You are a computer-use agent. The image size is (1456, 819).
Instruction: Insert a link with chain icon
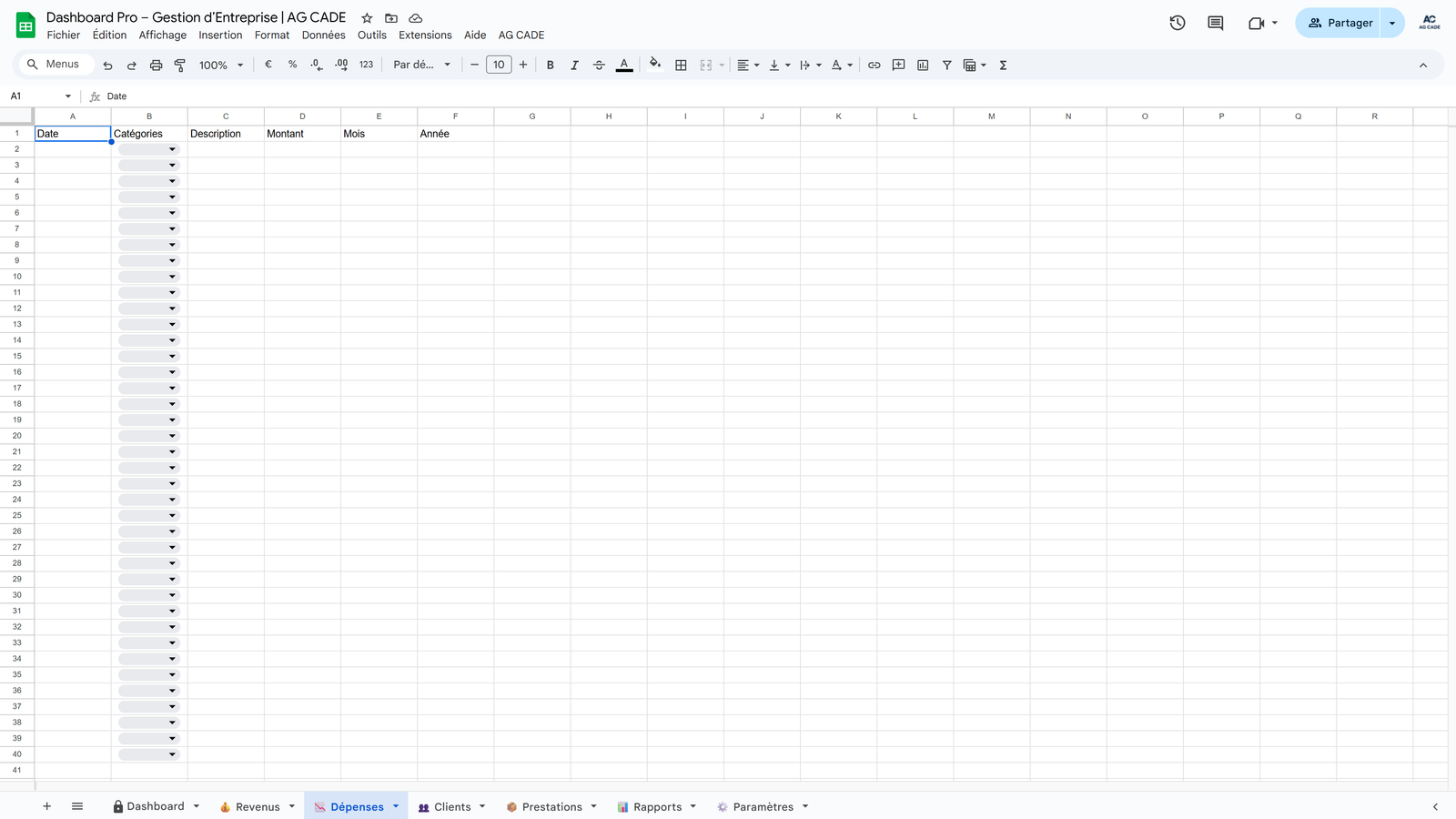(x=874, y=65)
